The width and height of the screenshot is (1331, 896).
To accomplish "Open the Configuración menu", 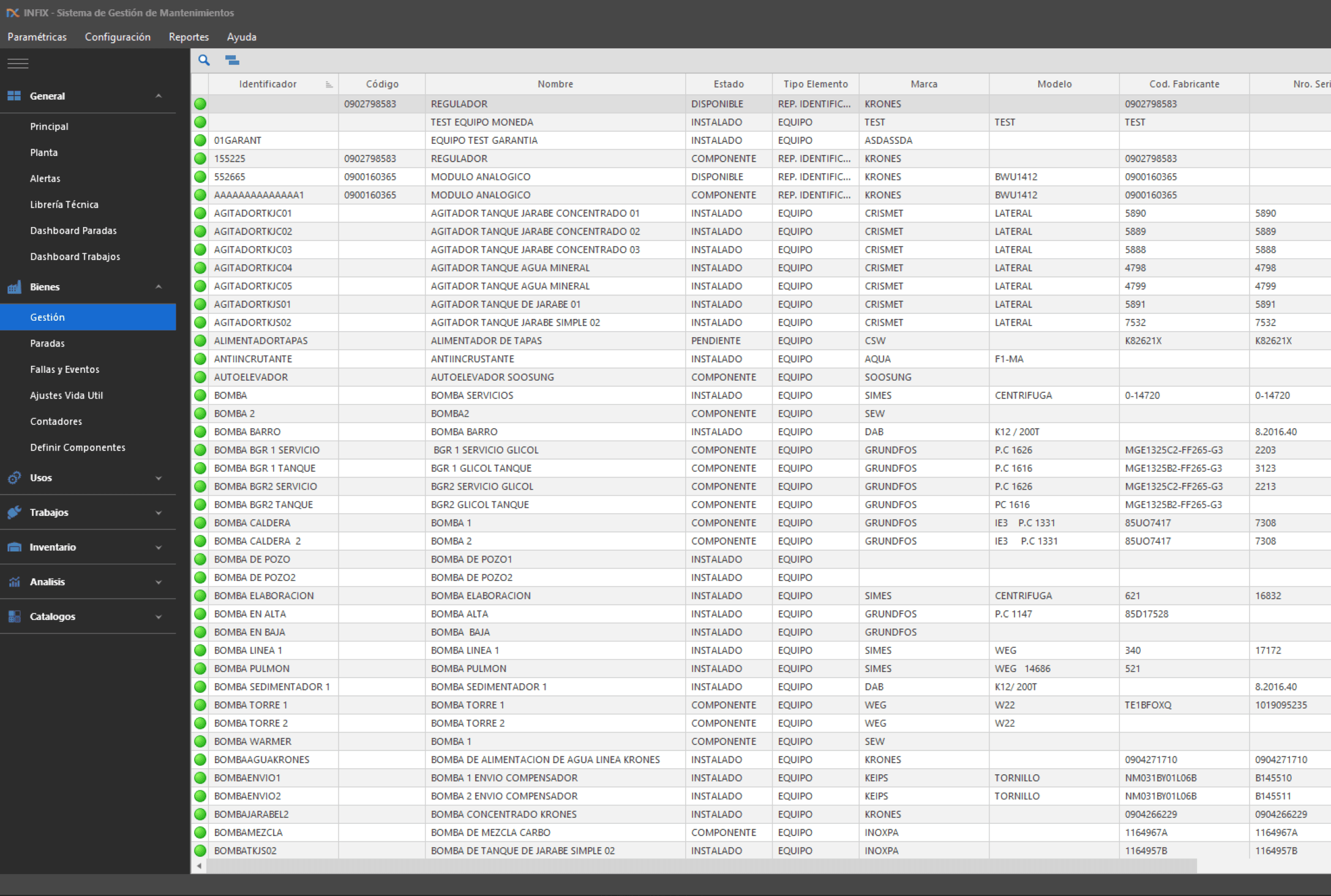I will pos(118,37).
